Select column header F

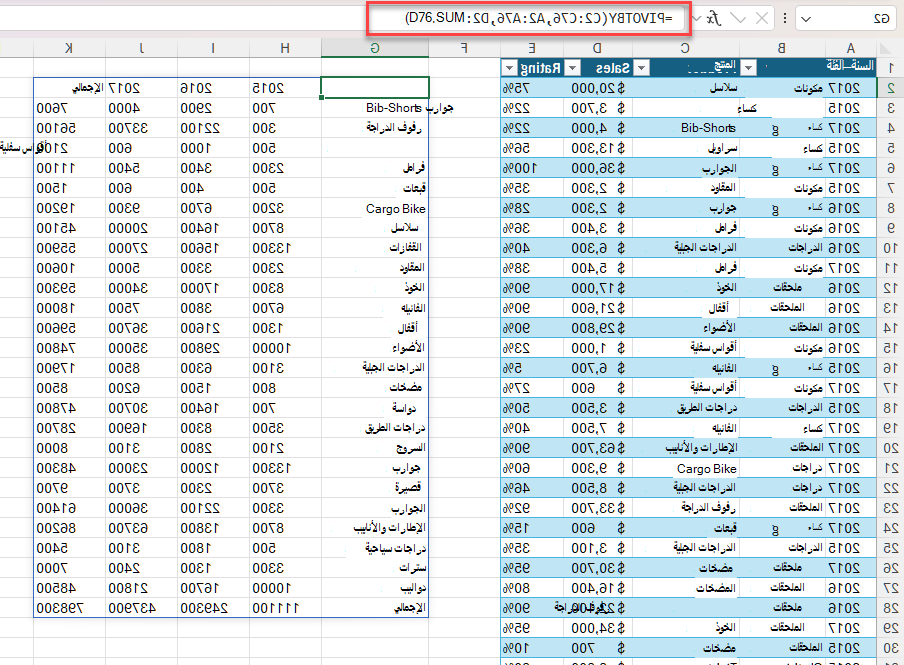click(464, 48)
